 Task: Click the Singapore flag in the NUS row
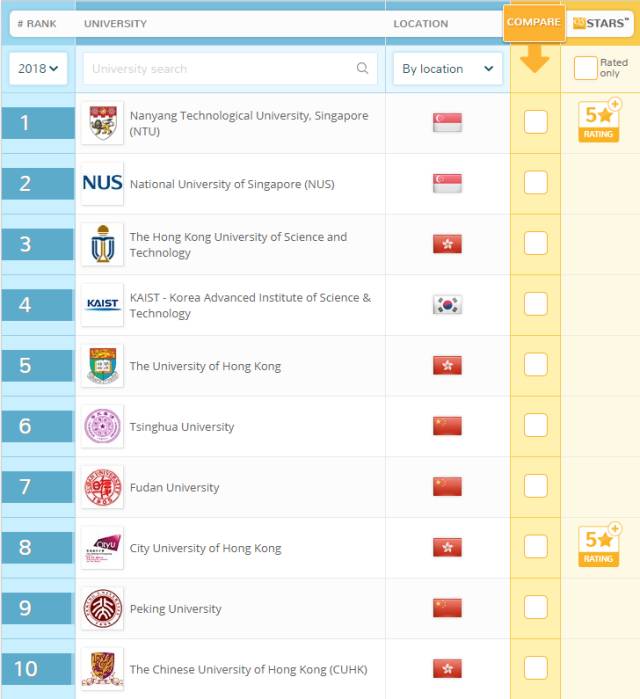[x=447, y=183]
